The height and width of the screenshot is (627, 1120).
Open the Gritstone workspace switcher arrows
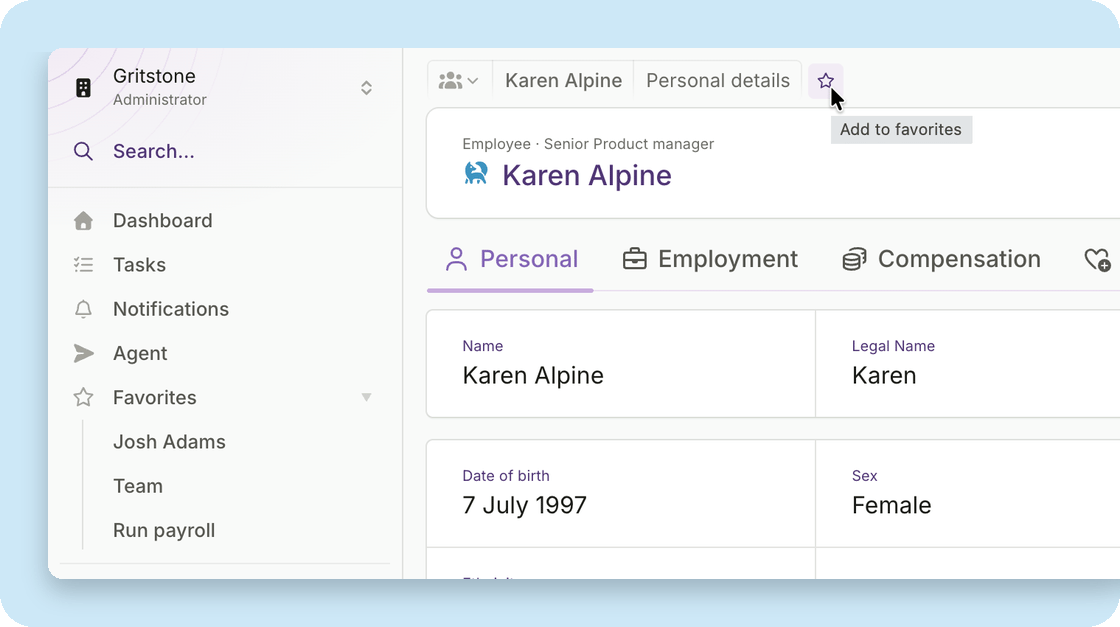pyautogui.click(x=366, y=88)
